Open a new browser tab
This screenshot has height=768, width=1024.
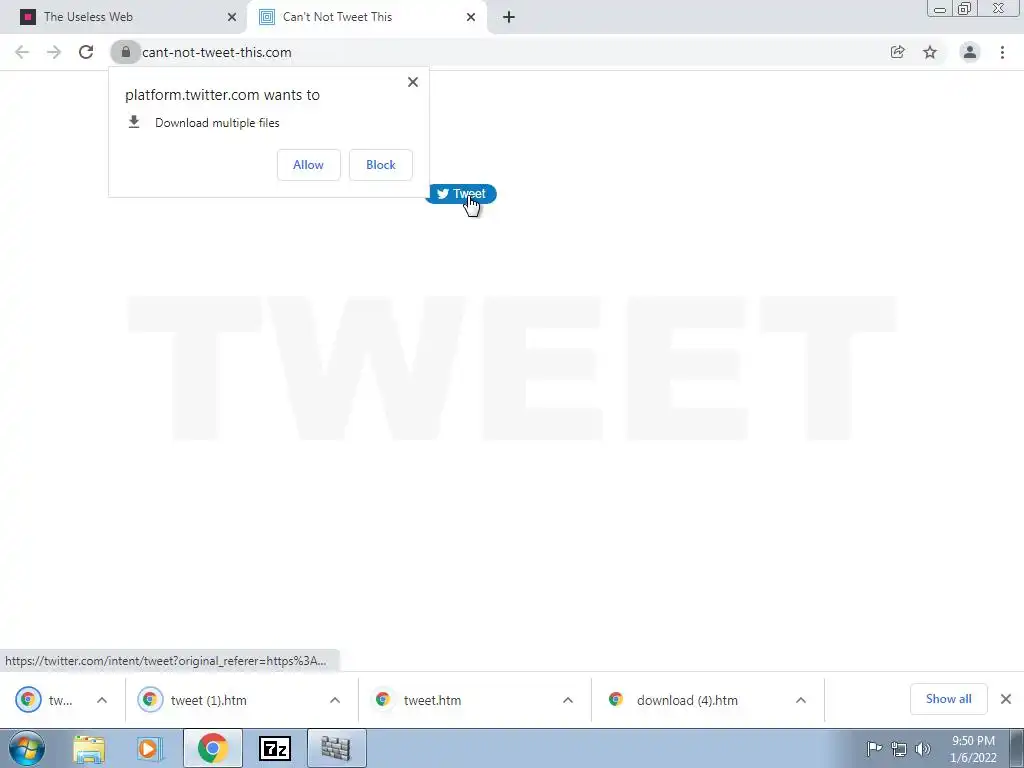[509, 18]
